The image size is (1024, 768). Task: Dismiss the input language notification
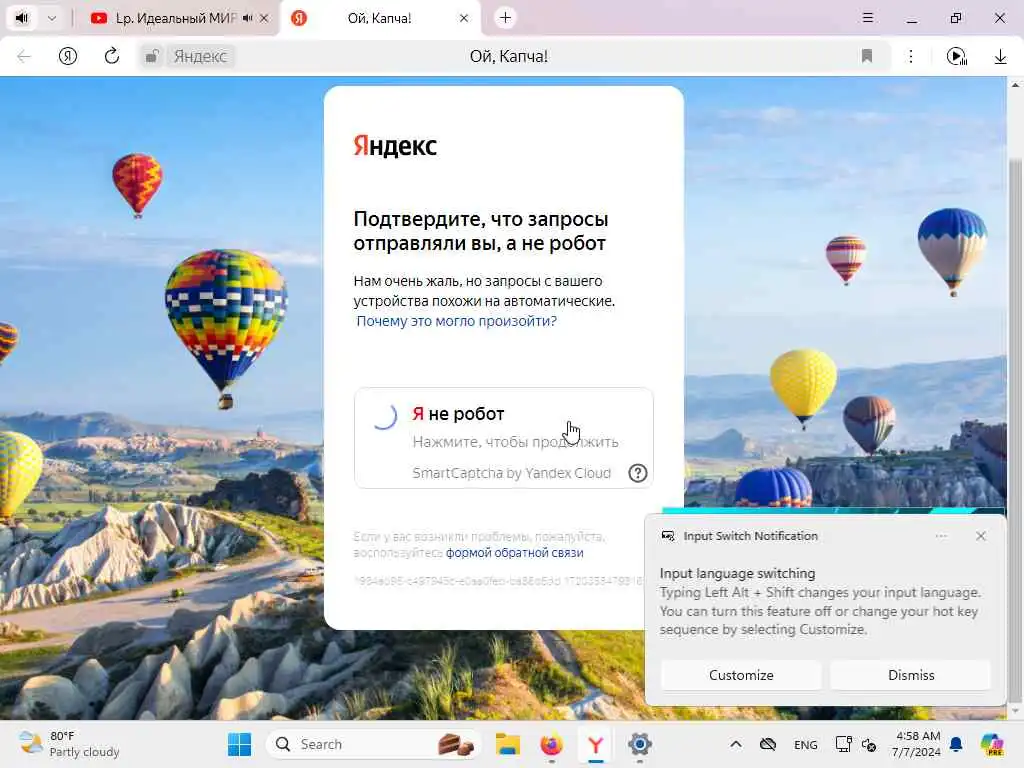pyautogui.click(x=911, y=675)
